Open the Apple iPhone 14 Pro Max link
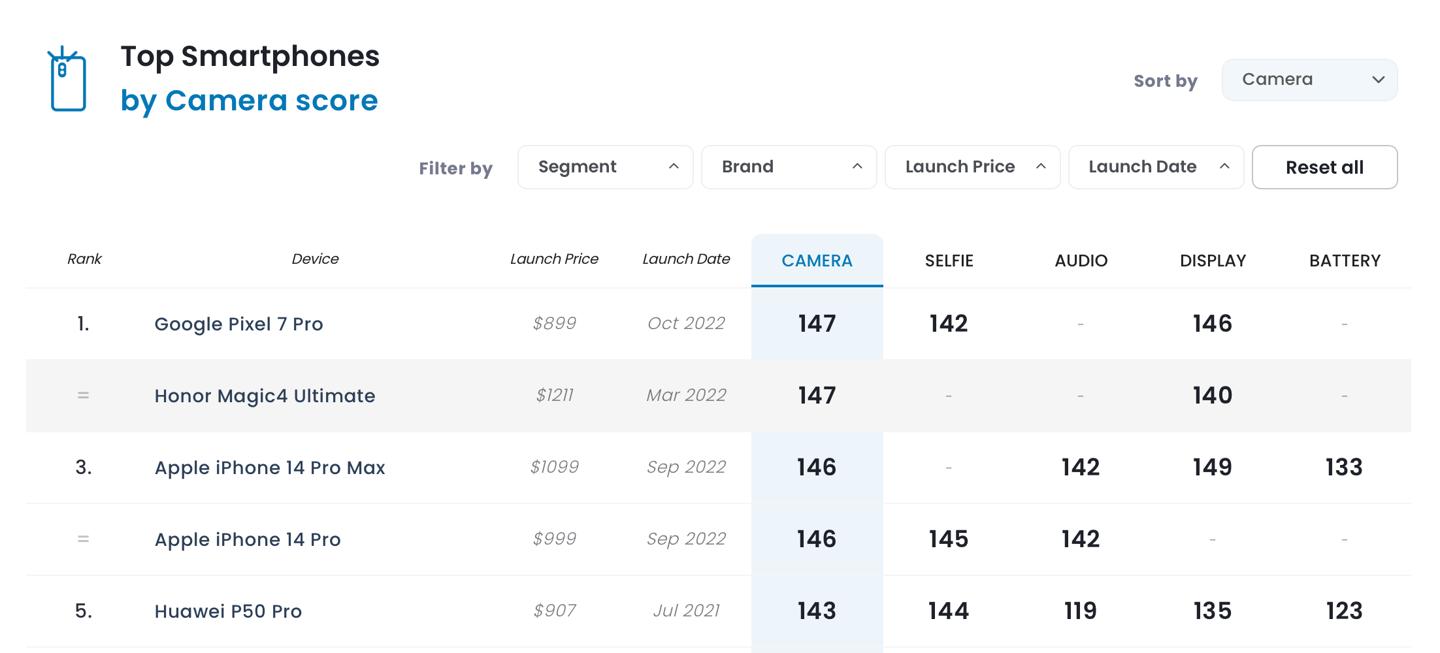The image size is (1440, 653). point(269,468)
